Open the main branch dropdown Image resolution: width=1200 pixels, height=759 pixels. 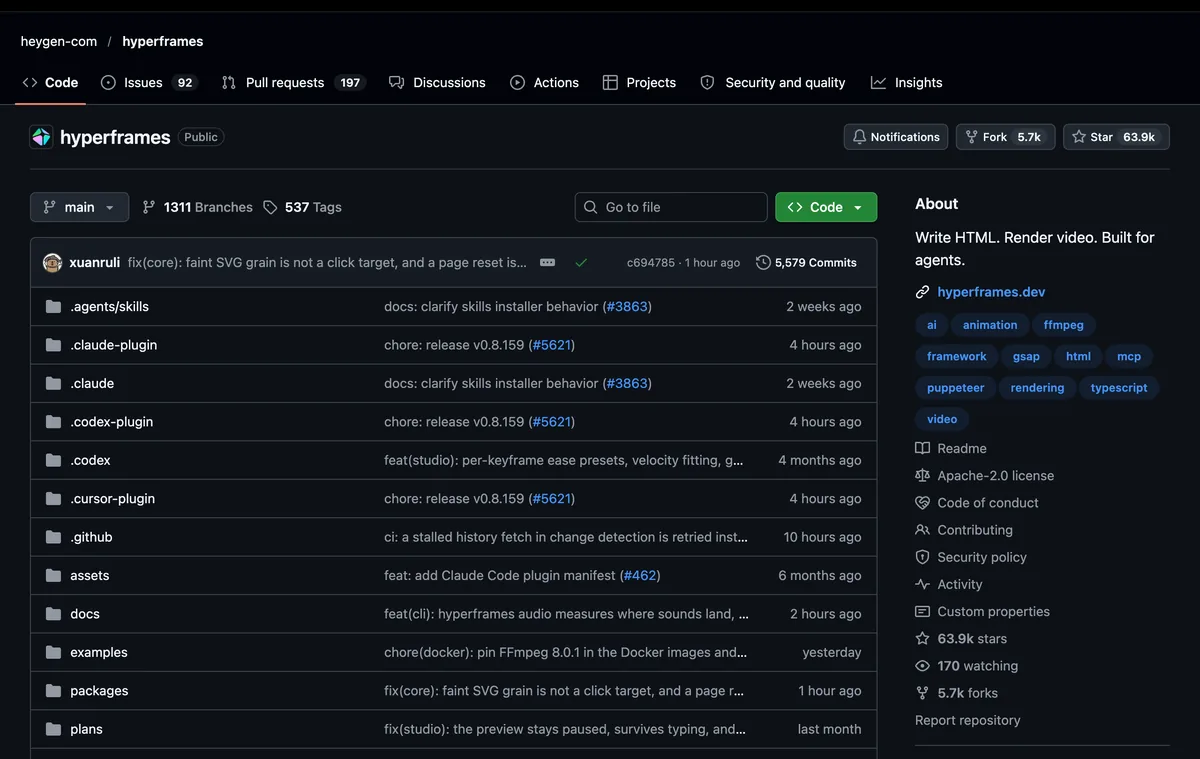tap(79, 207)
